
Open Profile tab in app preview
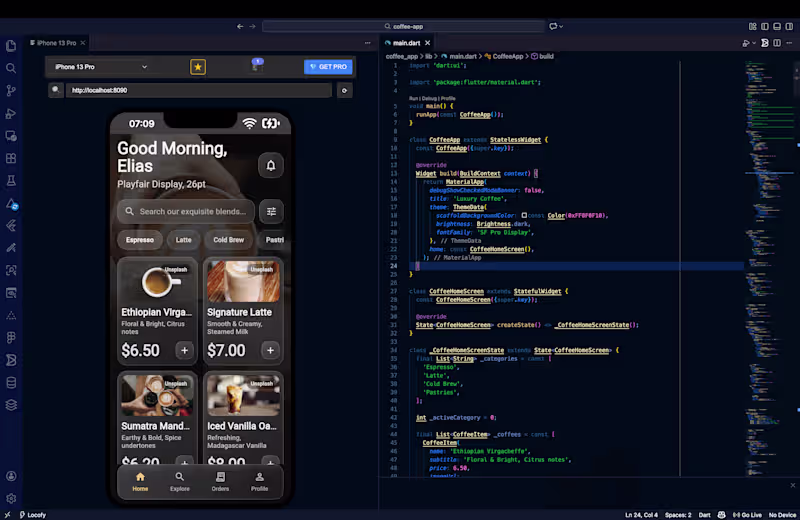coord(259,482)
